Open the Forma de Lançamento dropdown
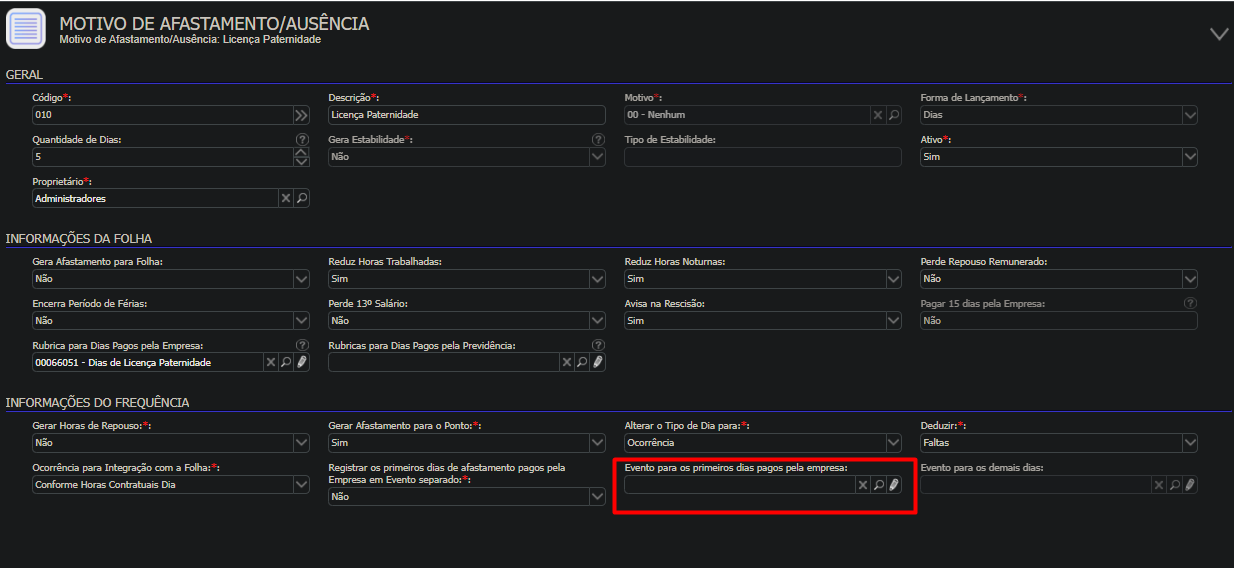The height and width of the screenshot is (568, 1234). [x=1190, y=115]
